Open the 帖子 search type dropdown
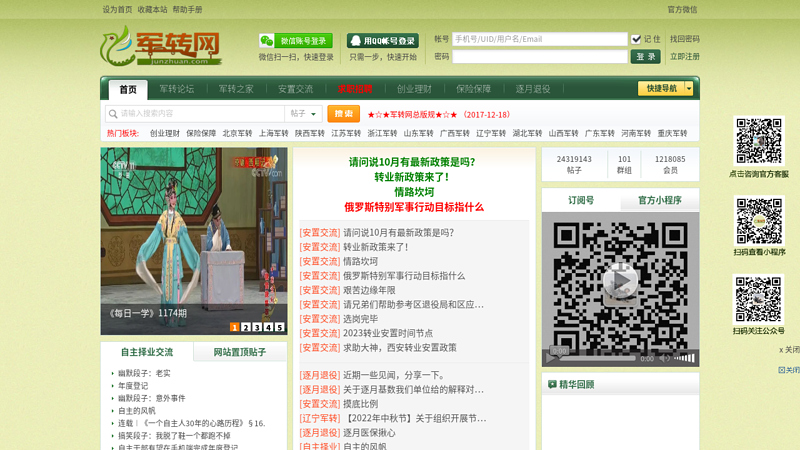 [304, 114]
